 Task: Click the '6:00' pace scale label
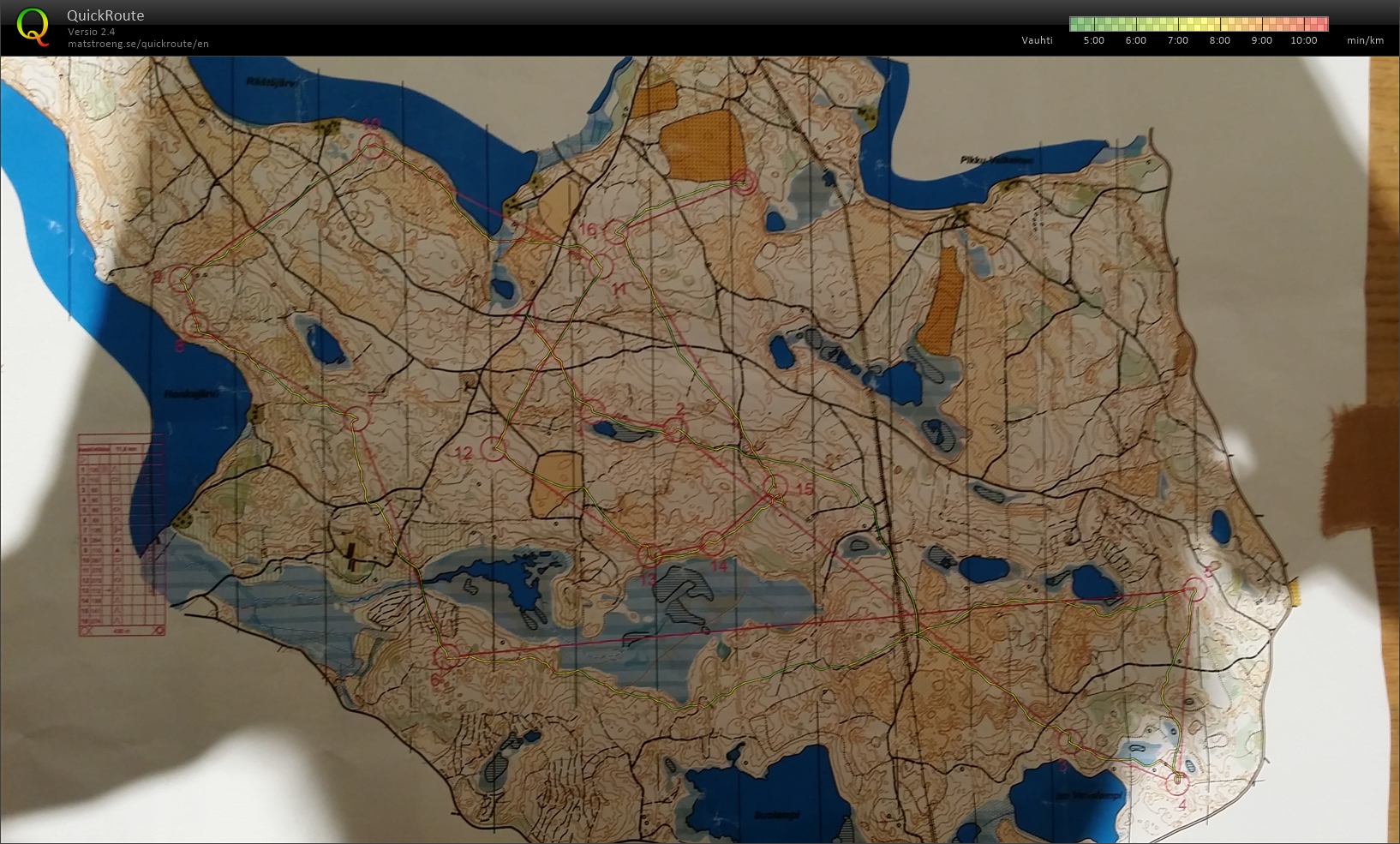[1135, 40]
